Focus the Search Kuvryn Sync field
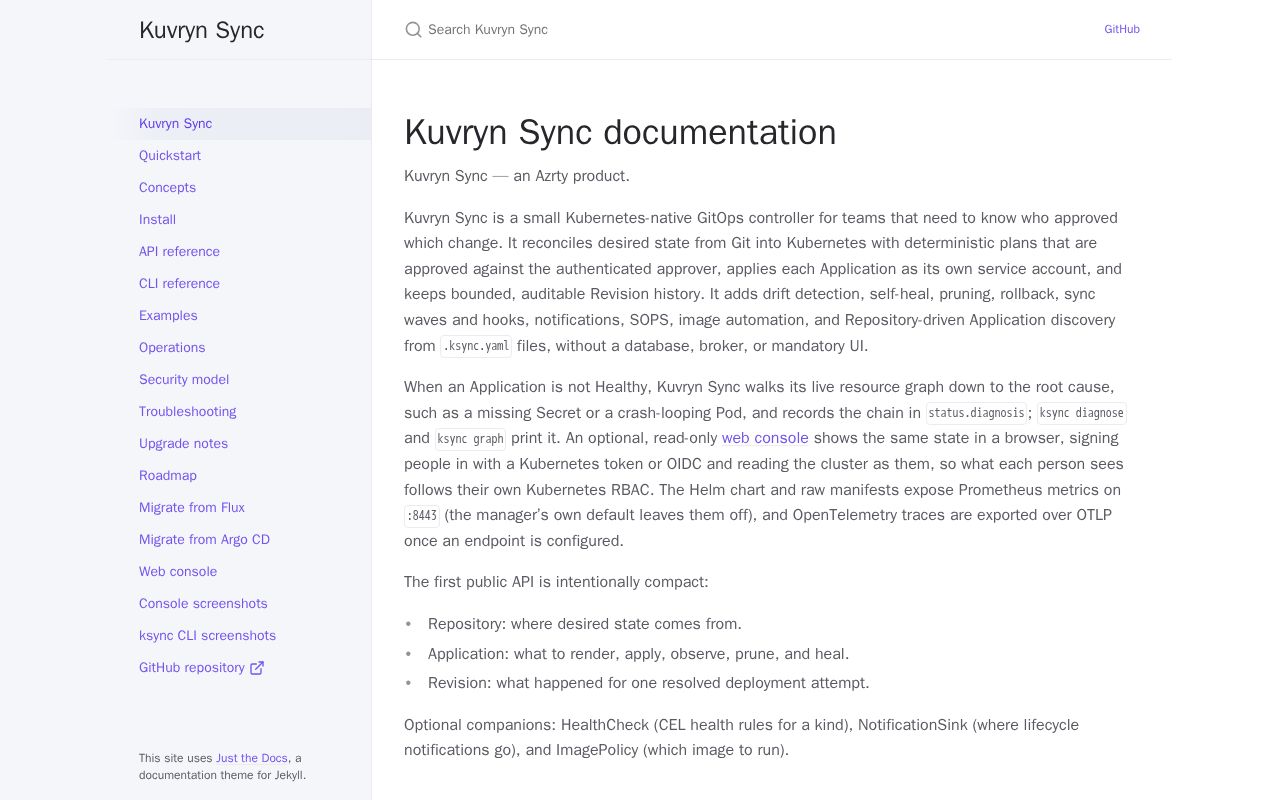The width and height of the screenshot is (1280, 800). tap(740, 30)
